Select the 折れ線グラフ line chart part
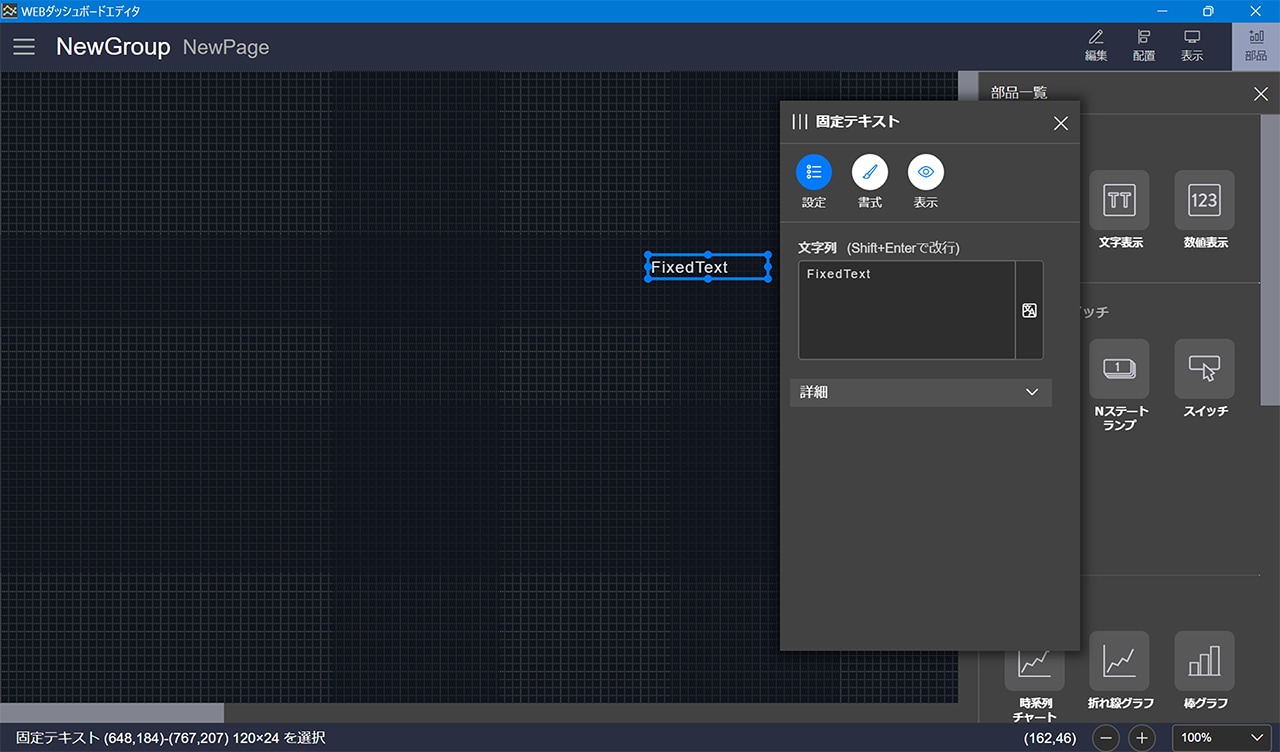Image resolution: width=1280 pixels, height=752 pixels. [x=1119, y=661]
